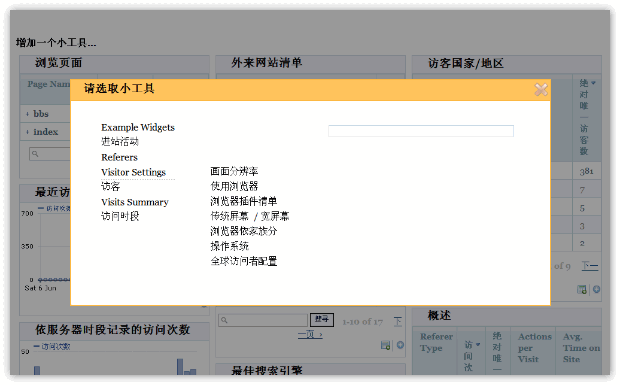
Task: Pick the 使用浏览器 widget
Action: 234,186
